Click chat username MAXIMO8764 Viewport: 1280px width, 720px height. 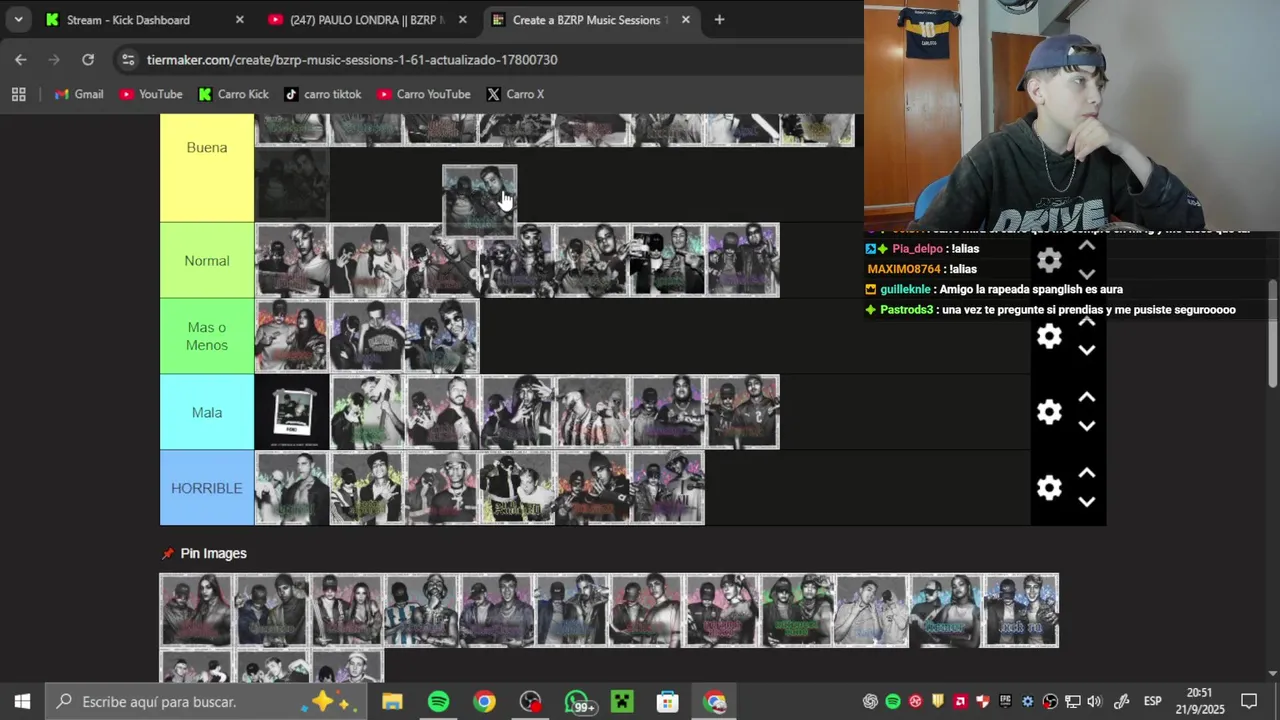[904, 269]
